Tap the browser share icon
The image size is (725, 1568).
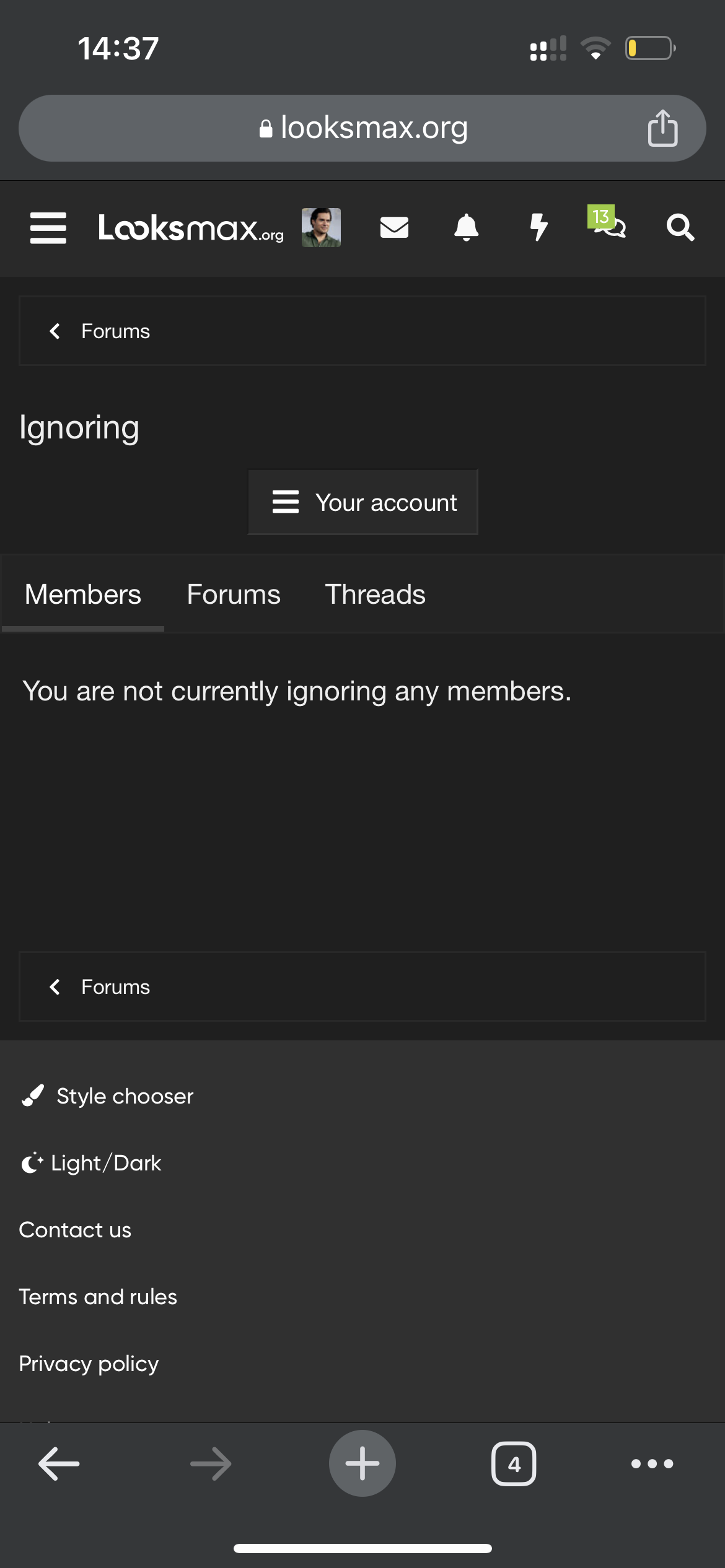(662, 128)
